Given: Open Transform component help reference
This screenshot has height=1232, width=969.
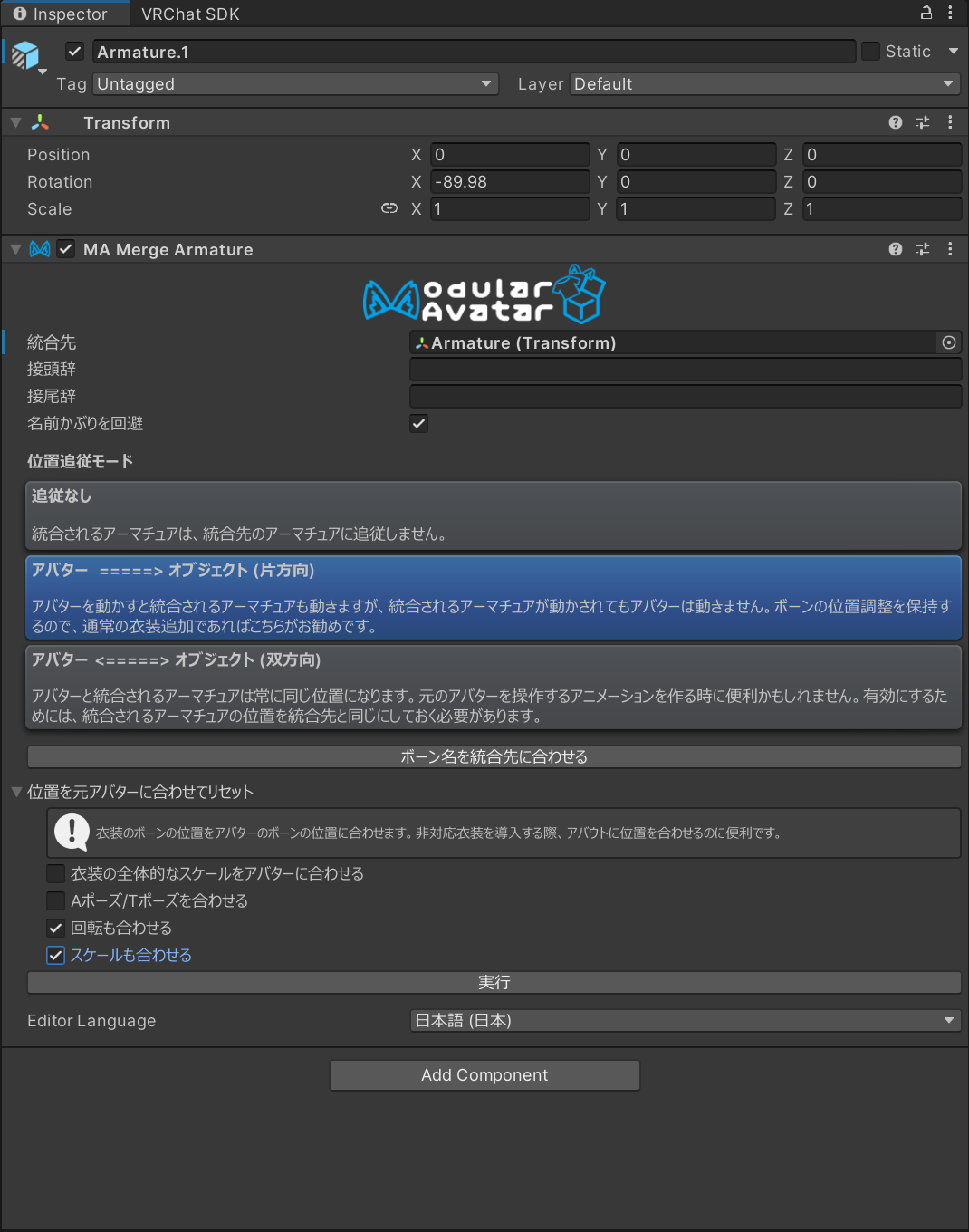Looking at the screenshot, I should coord(896,122).
